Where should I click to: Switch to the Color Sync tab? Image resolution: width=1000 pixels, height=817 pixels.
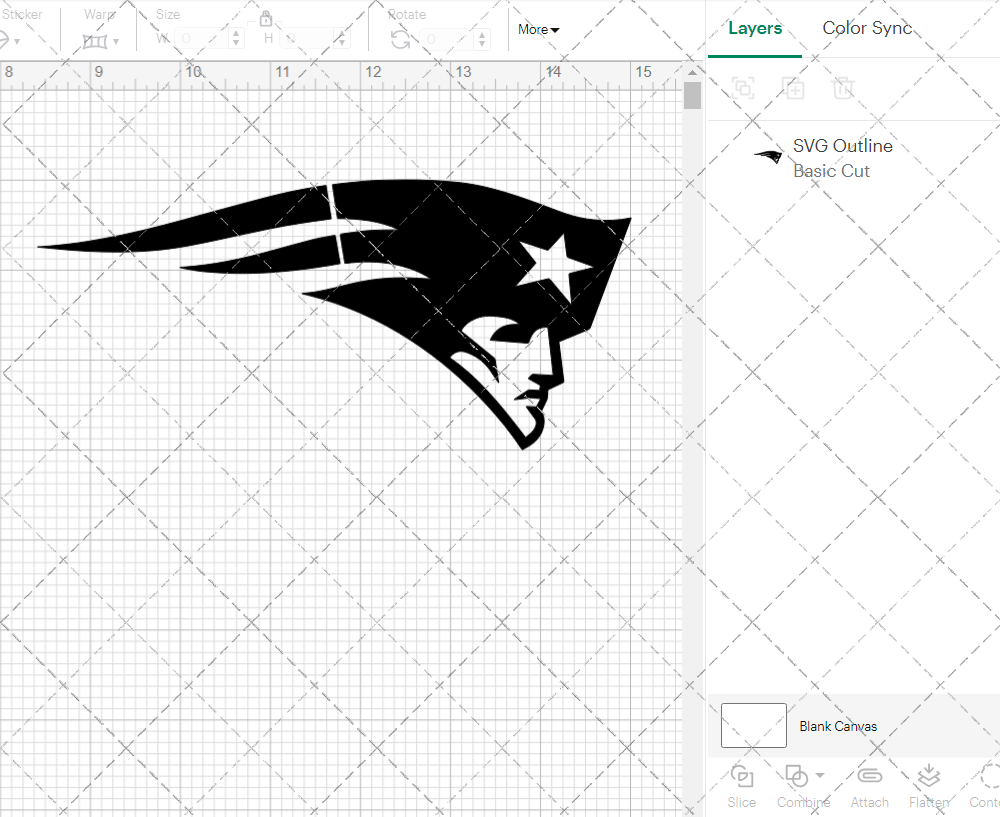click(867, 28)
